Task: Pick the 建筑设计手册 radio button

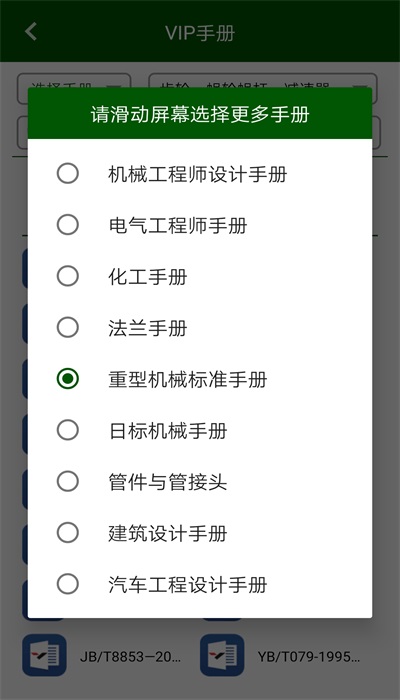Action: (68, 533)
